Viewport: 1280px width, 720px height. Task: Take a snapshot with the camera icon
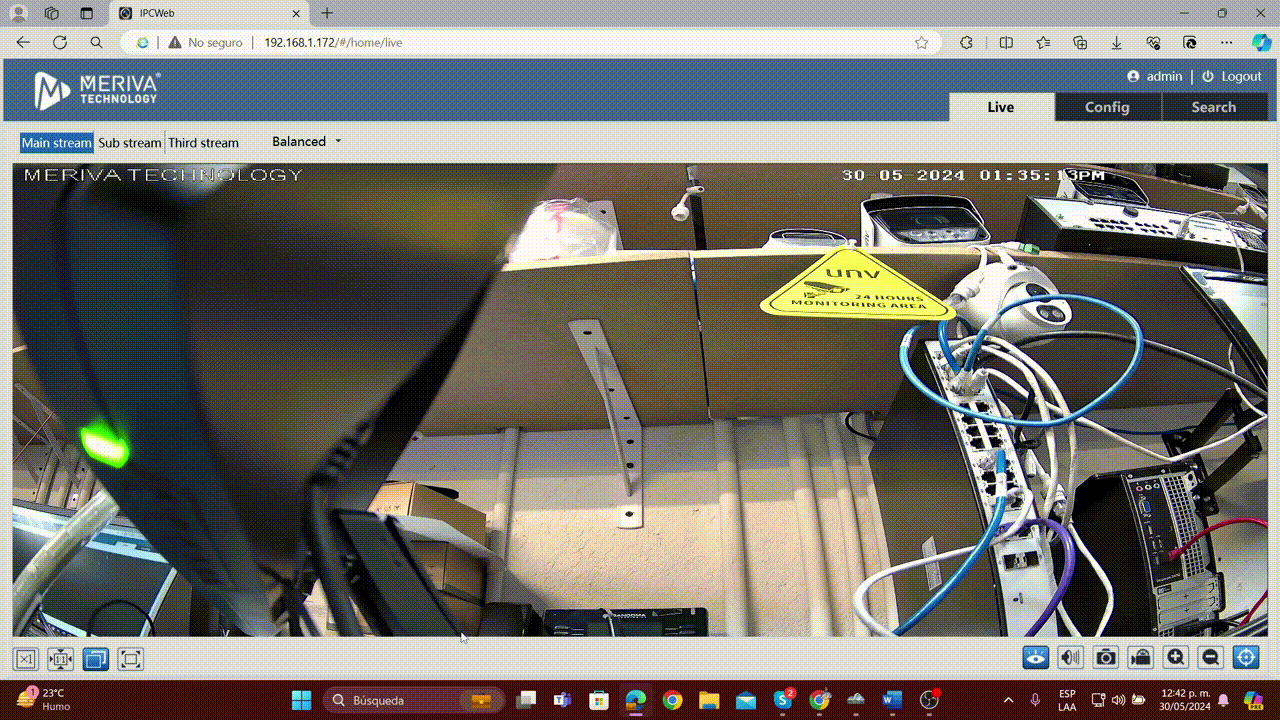tap(1105, 657)
